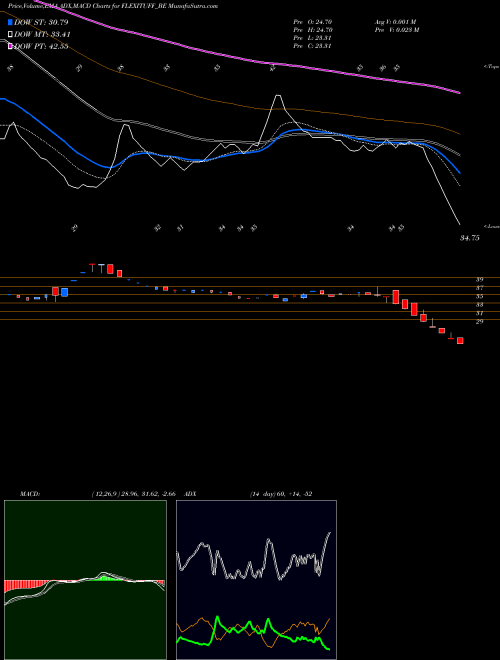
Task: Click the 'Pre O: 24.70' open value
Action: 313,21
